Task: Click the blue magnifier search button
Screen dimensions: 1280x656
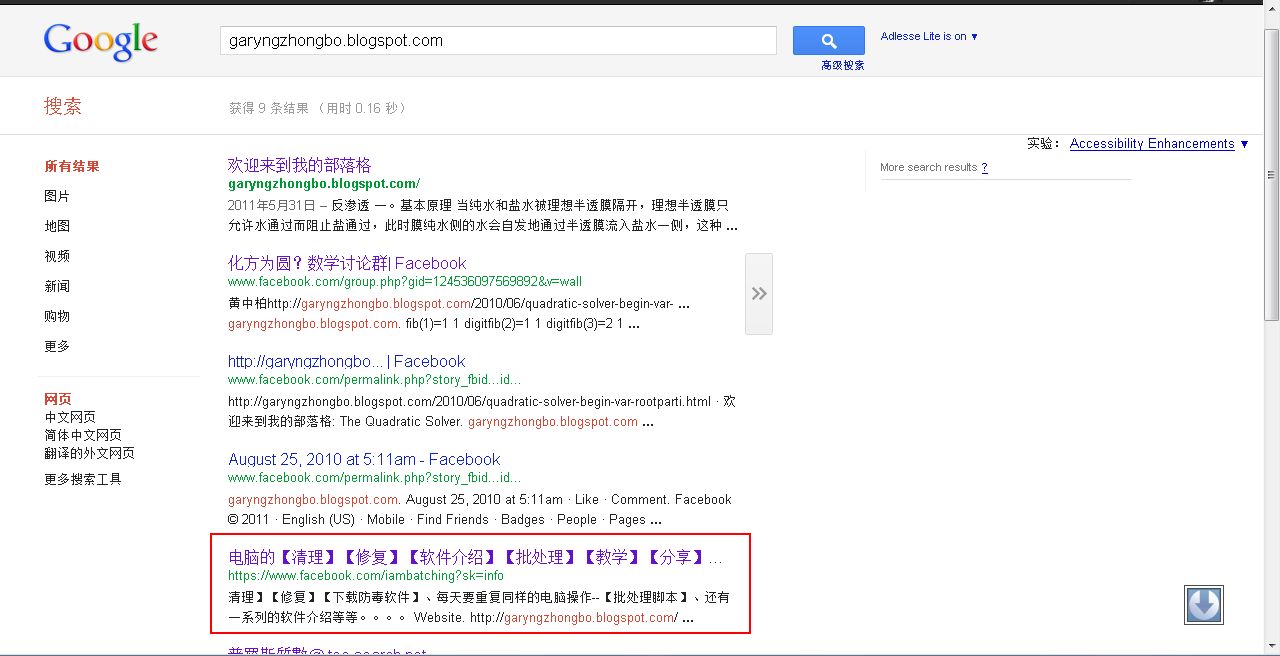Action: (x=828, y=41)
